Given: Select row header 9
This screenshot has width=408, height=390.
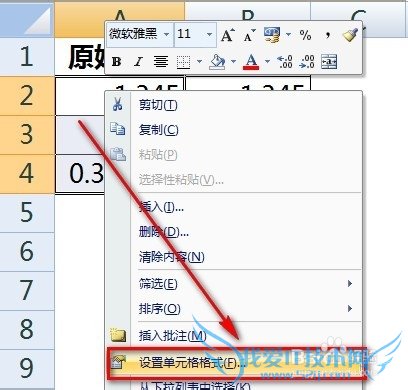Looking at the screenshot, I should (x=27, y=369).
